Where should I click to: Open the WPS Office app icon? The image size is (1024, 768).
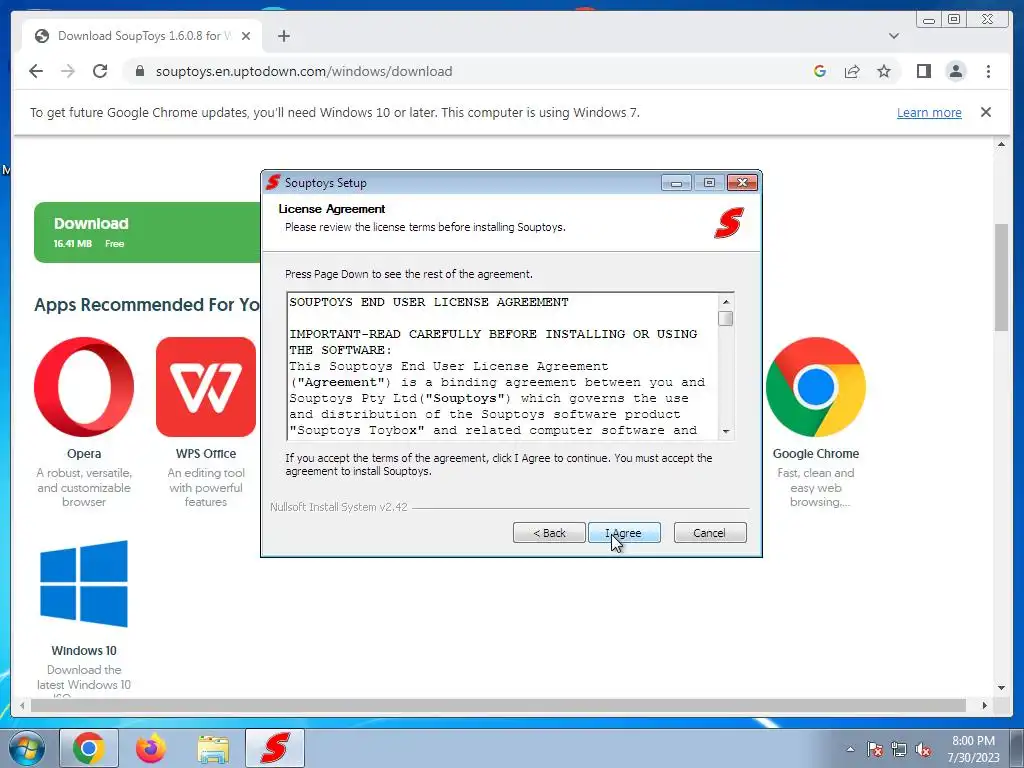pyautogui.click(x=206, y=387)
